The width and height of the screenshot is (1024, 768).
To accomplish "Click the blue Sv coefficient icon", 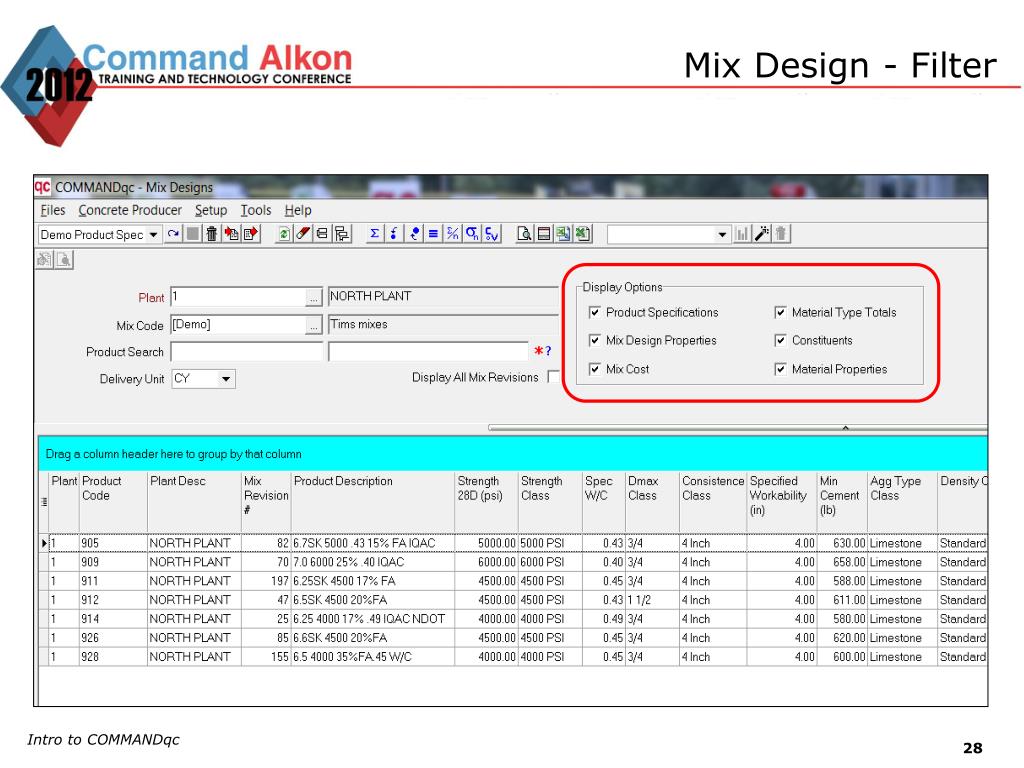I will (x=492, y=234).
